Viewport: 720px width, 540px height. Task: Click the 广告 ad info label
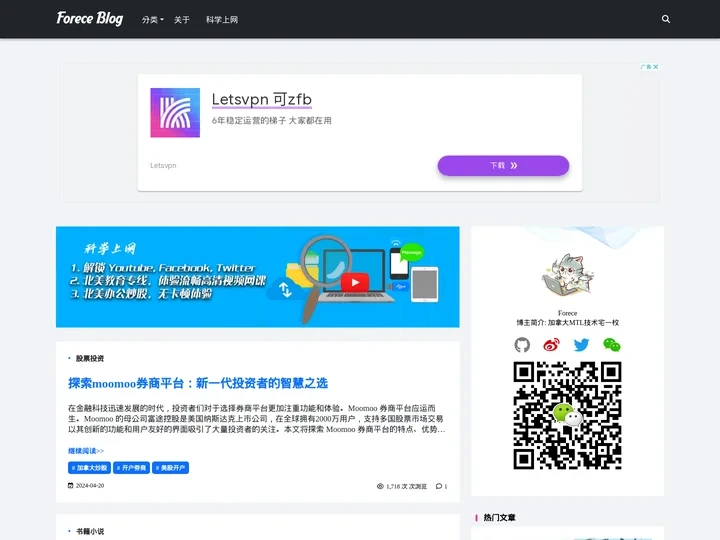click(646, 67)
